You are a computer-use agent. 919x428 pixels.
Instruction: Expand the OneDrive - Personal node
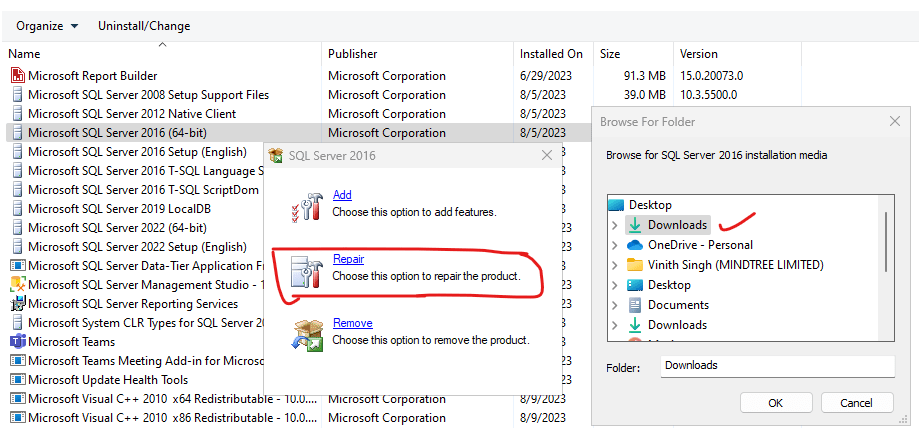point(614,245)
